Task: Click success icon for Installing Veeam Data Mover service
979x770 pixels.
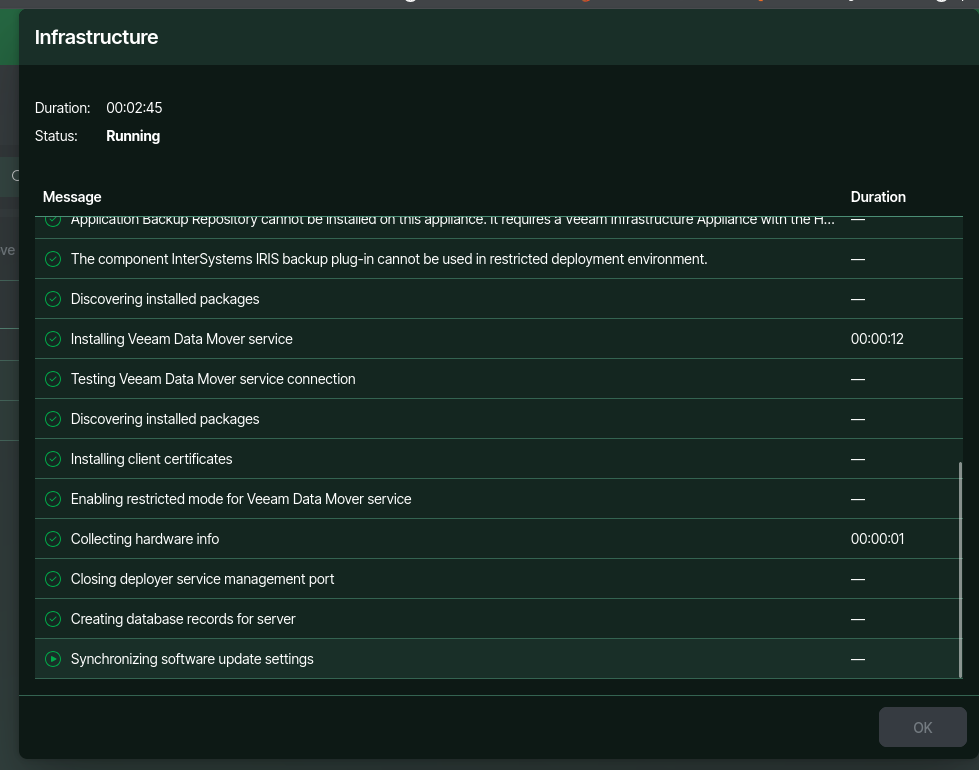Action: pyautogui.click(x=53, y=339)
